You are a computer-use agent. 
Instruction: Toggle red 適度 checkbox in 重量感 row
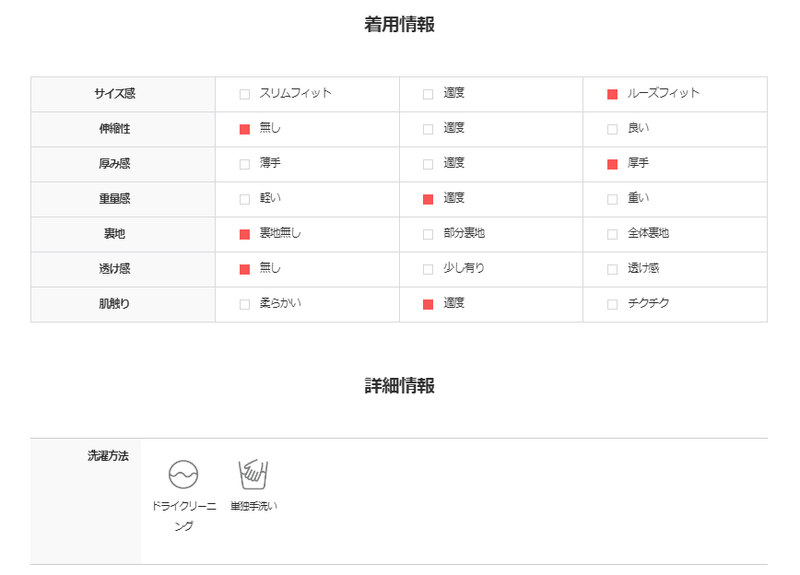(428, 199)
